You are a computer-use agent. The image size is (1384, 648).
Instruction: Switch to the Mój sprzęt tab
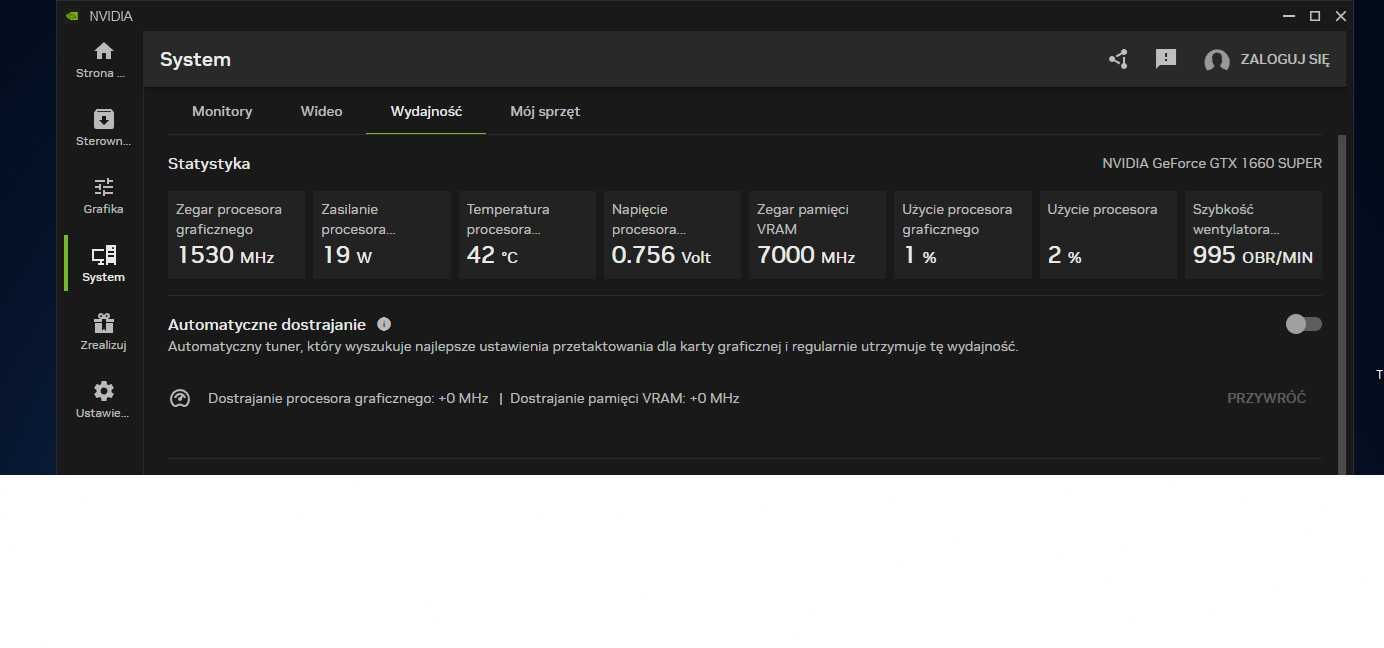pyautogui.click(x=545, y=111)
